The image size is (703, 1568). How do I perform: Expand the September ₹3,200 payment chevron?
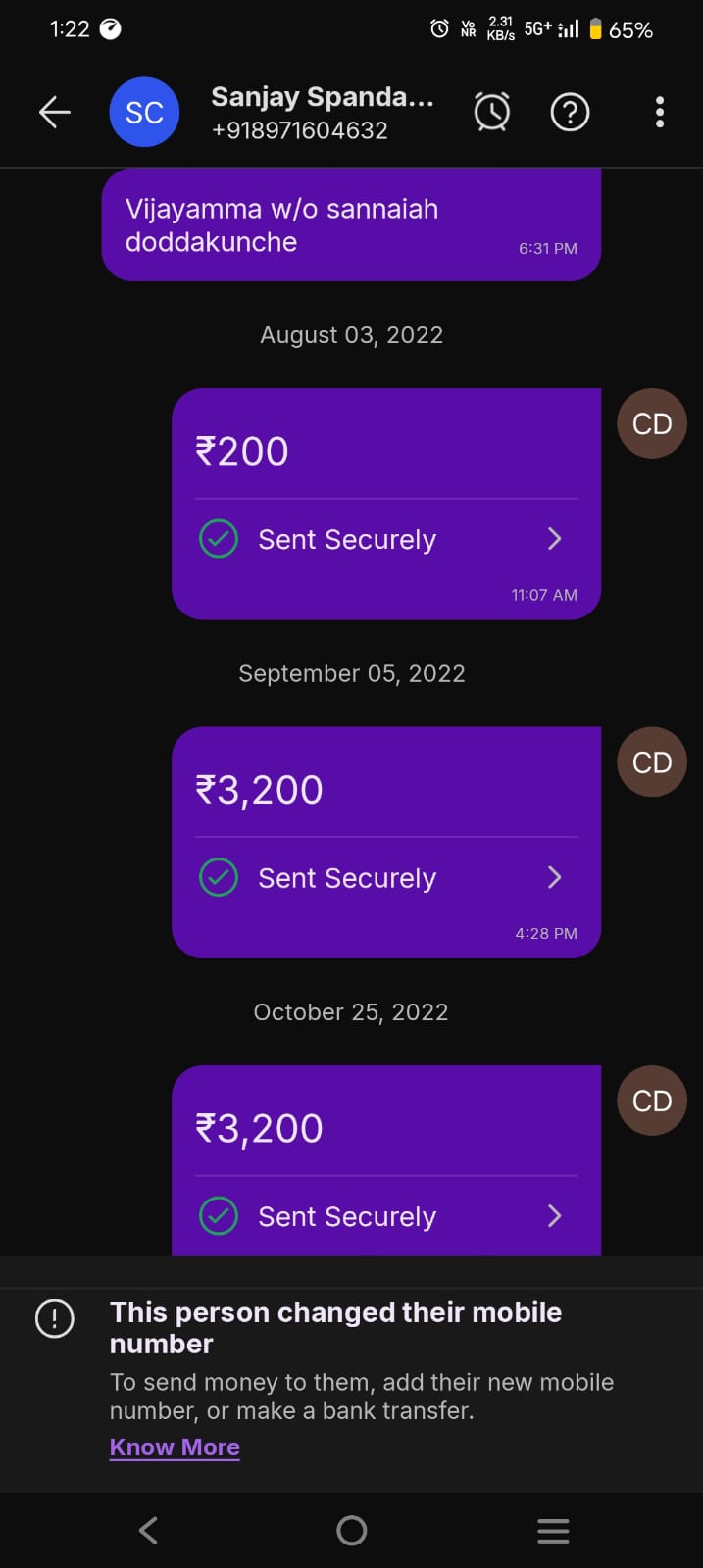coord(554,877)
